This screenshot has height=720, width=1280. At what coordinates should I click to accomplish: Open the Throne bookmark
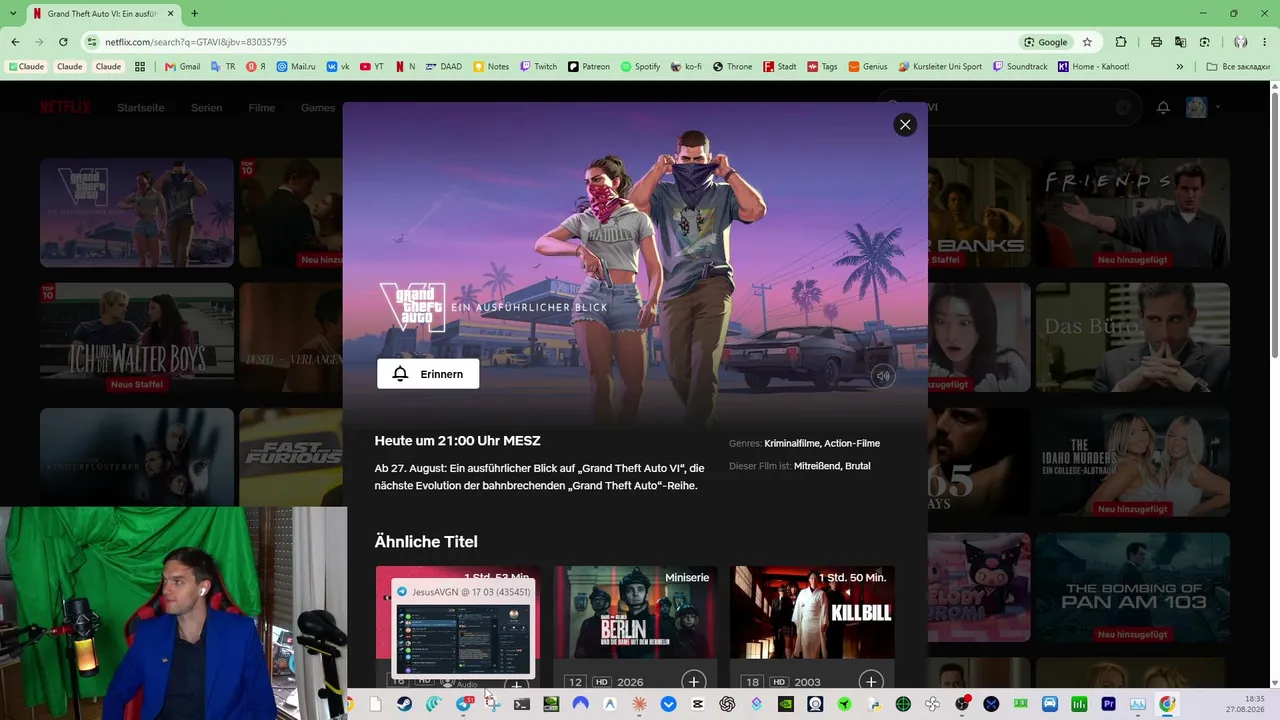pyautogui.click(x=732, y=66)
